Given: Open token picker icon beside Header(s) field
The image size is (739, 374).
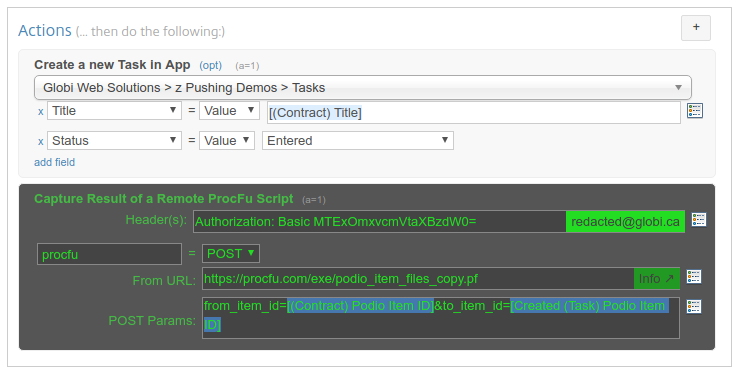Looking at the screenshot, I should tap(698, 220).
